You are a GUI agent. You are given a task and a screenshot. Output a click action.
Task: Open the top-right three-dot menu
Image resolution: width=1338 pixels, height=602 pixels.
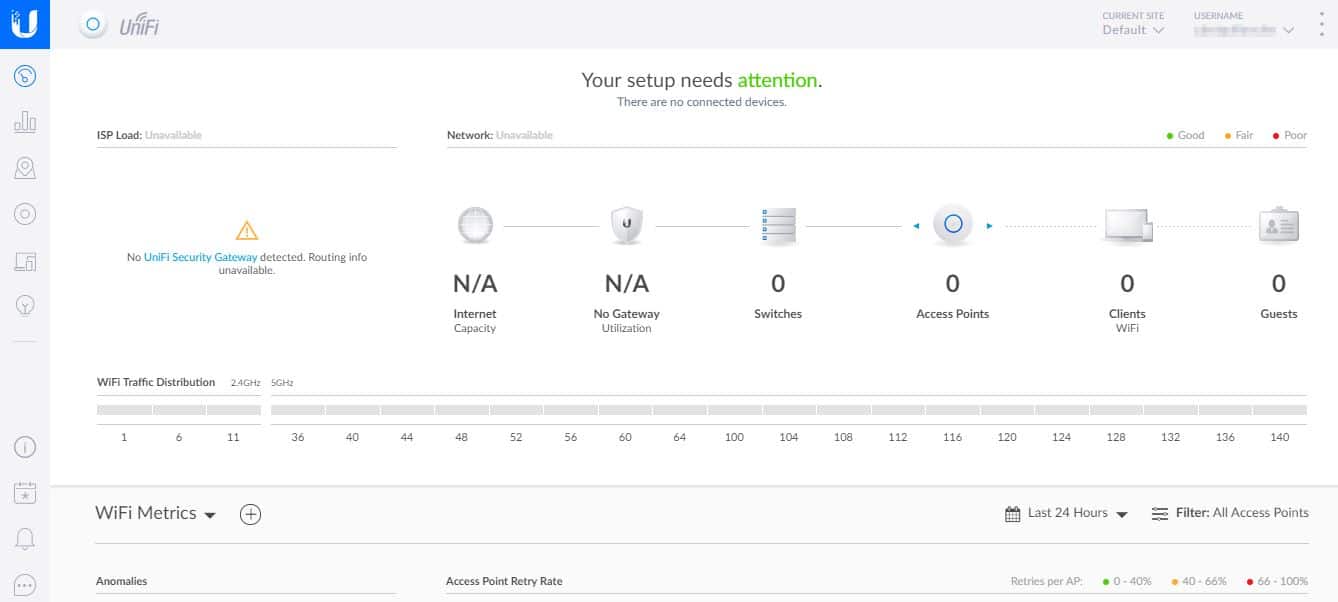[1323, 24]
